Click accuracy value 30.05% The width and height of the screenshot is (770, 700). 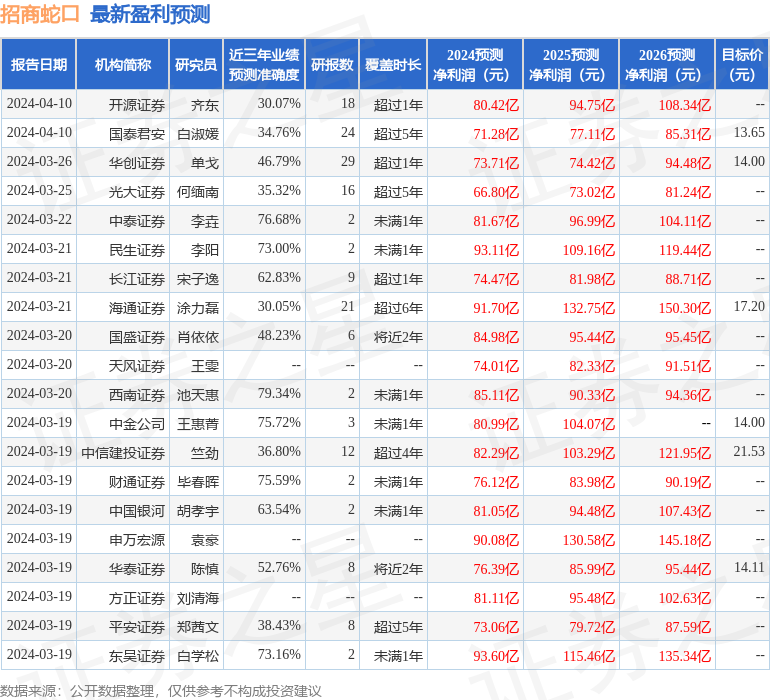pos(279,307)
